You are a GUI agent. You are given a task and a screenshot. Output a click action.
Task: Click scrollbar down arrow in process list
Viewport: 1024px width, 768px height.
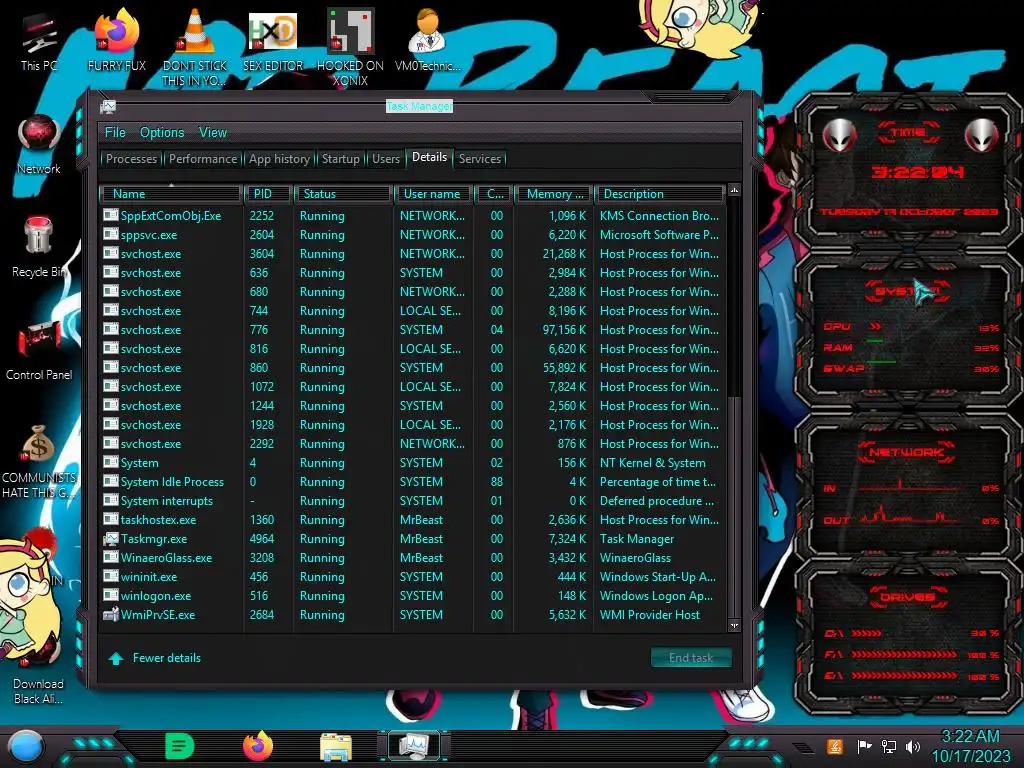[734, 626]
